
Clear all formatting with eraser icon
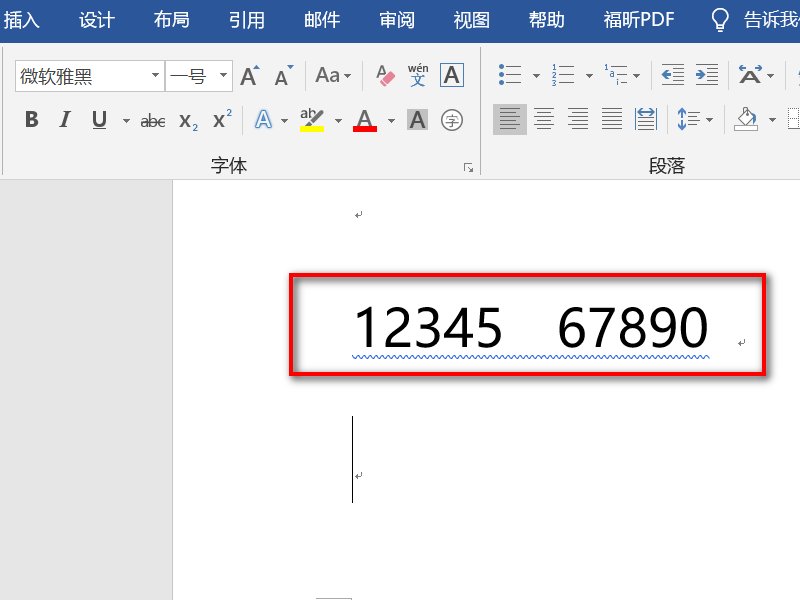384,73
